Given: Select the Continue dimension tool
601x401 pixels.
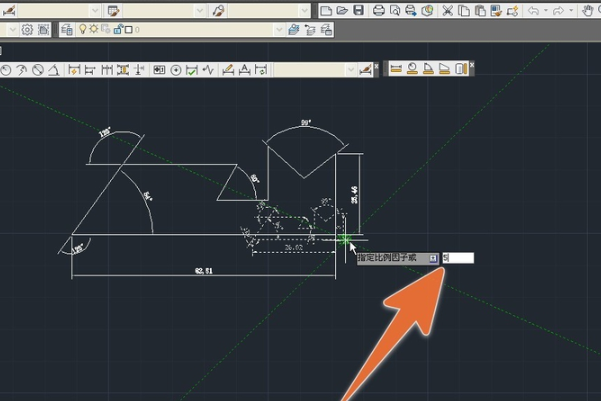Looking at the screenshot, I should [x=107, y=70].
